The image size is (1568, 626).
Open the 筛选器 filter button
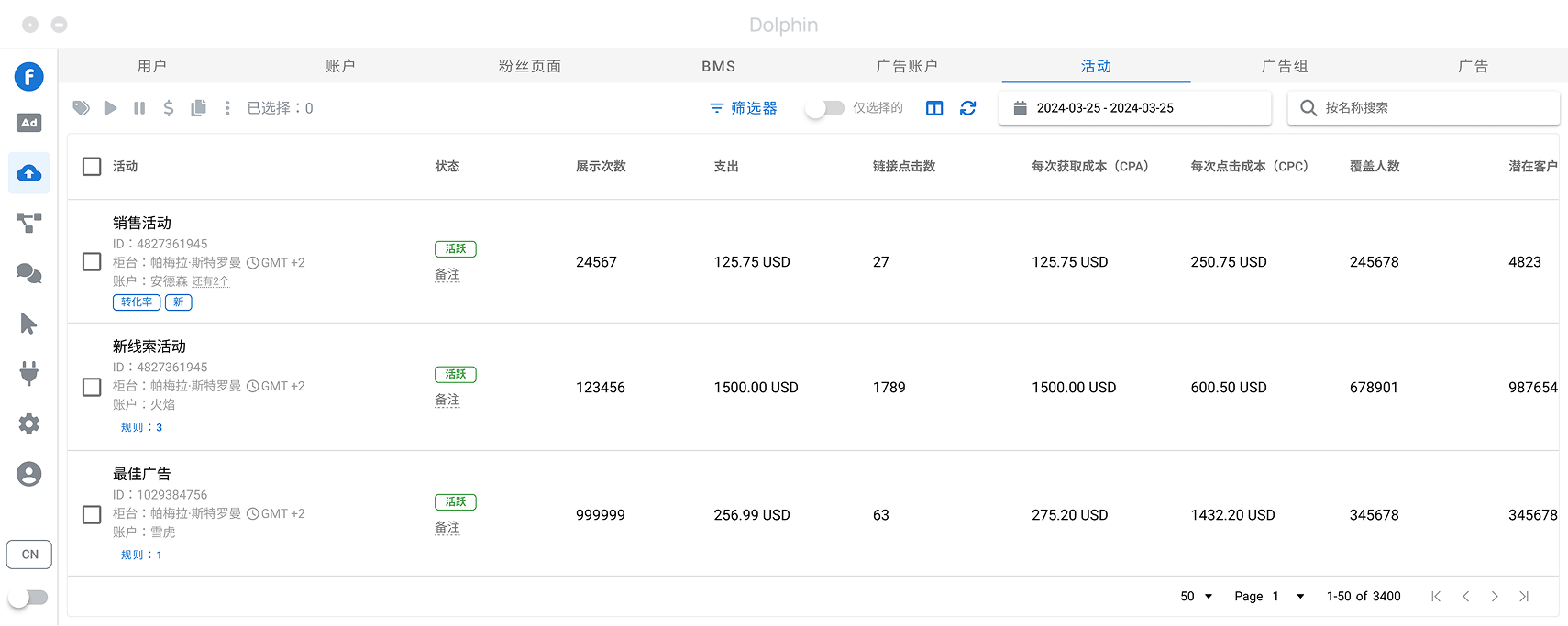point(743,108)
